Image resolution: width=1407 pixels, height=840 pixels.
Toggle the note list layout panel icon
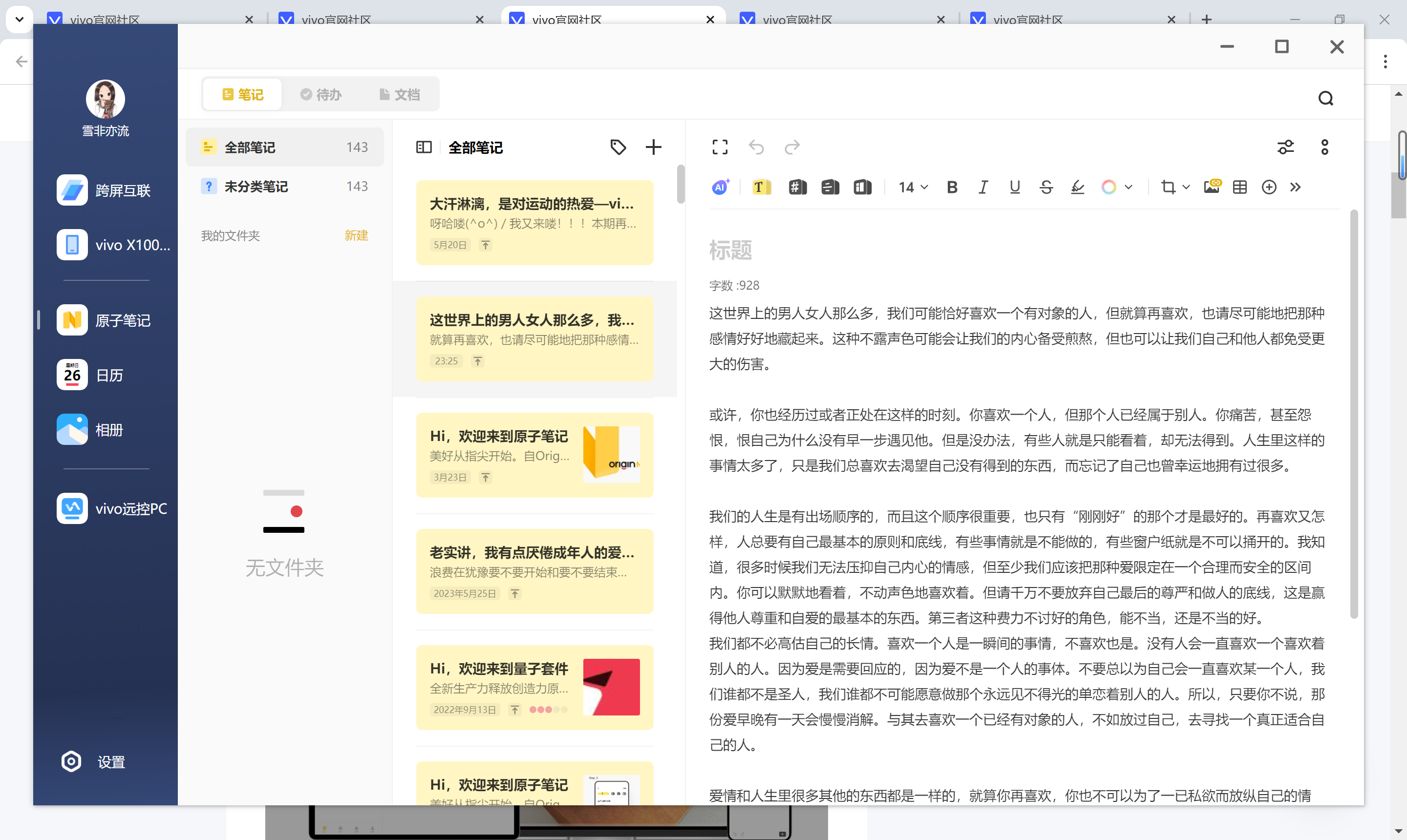click(424, 147)
